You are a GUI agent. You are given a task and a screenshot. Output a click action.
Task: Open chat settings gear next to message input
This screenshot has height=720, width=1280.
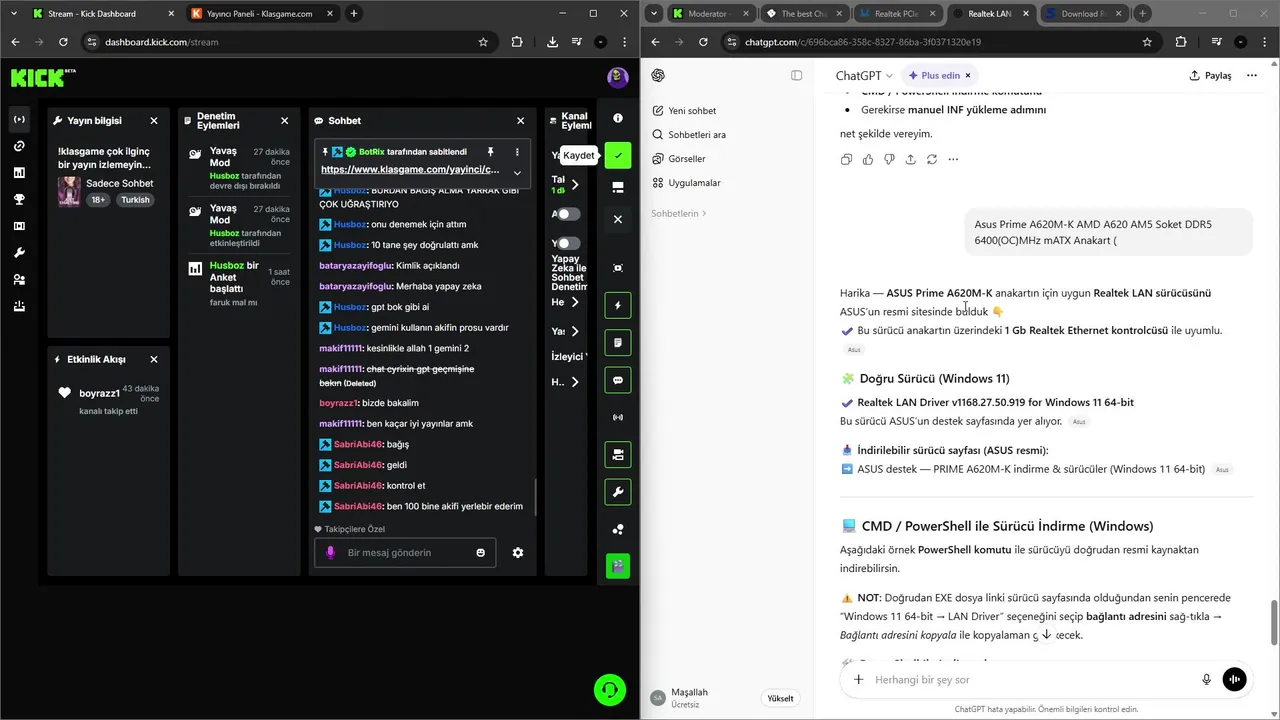pyautogui.click(x=518, y=553)
